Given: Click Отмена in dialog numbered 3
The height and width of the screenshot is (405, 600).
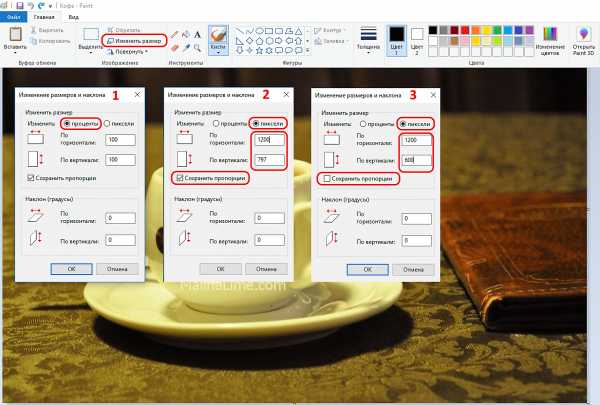Looking at the screenshot, I should (413, 269).
